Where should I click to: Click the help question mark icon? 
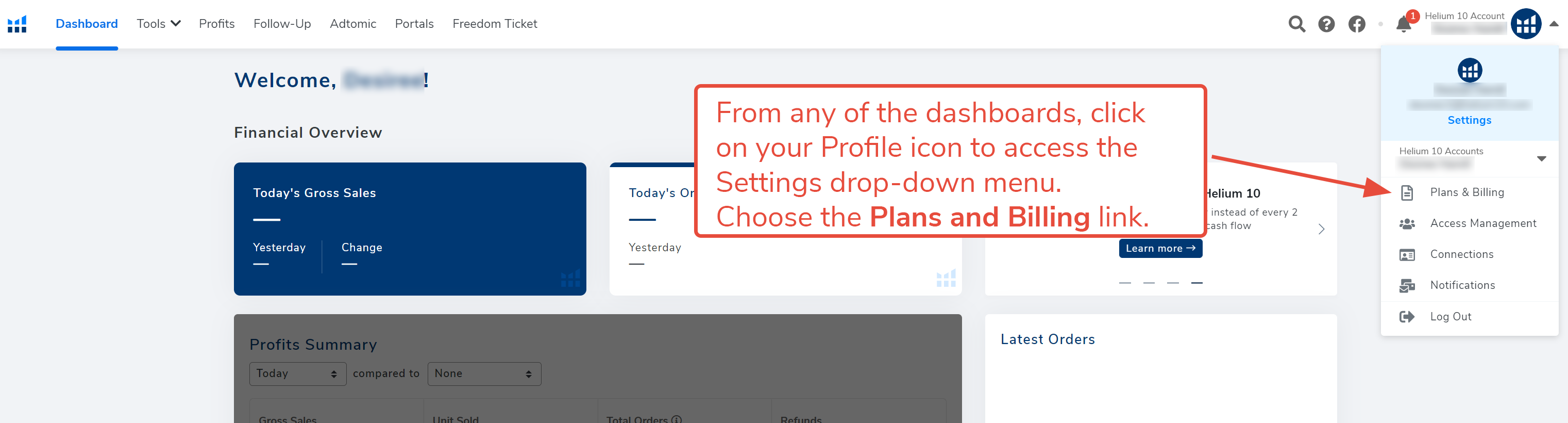tap(1326, 24)
